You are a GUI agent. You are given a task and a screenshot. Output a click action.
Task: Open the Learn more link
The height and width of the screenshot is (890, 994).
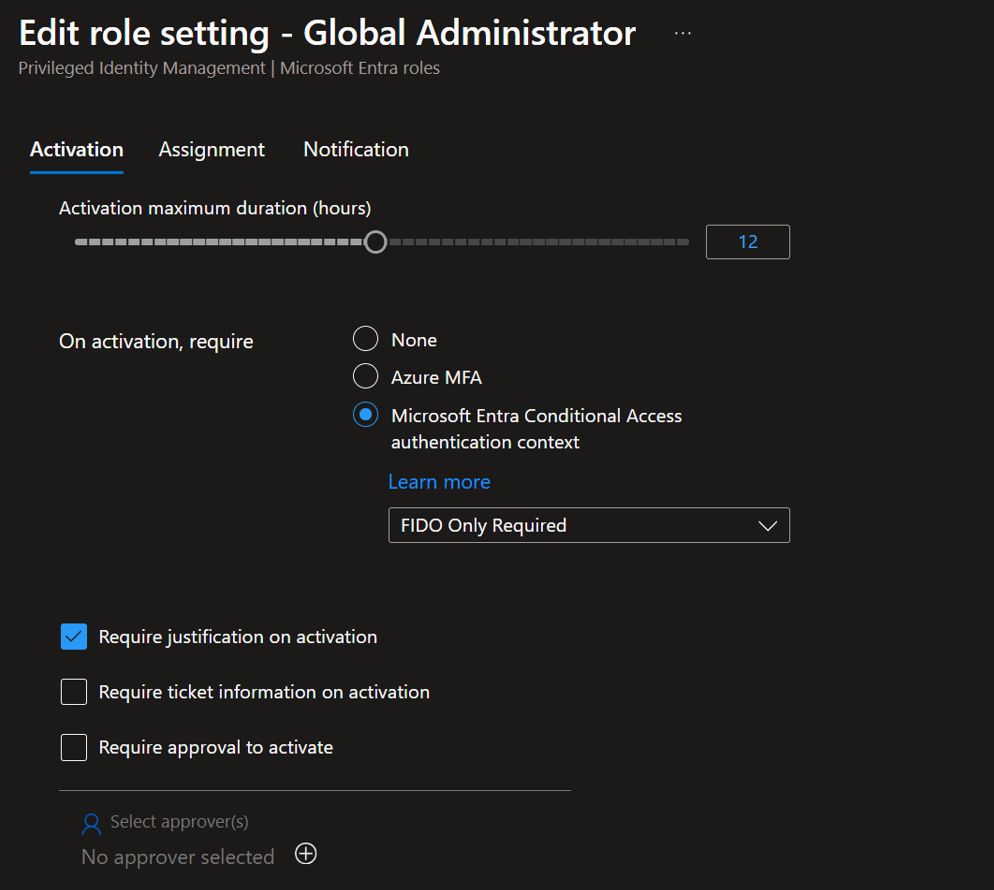point(439,482)
